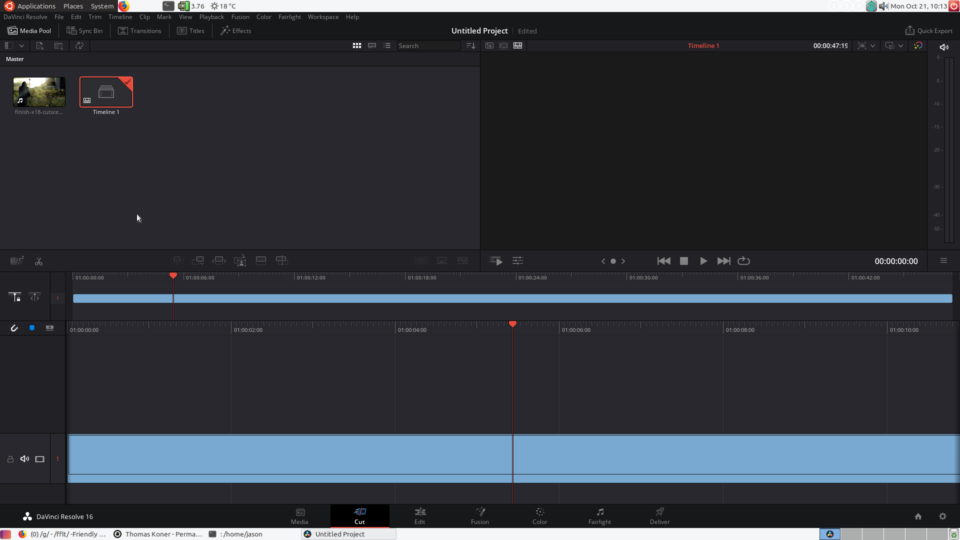Open the File menu

coord(59,17)
